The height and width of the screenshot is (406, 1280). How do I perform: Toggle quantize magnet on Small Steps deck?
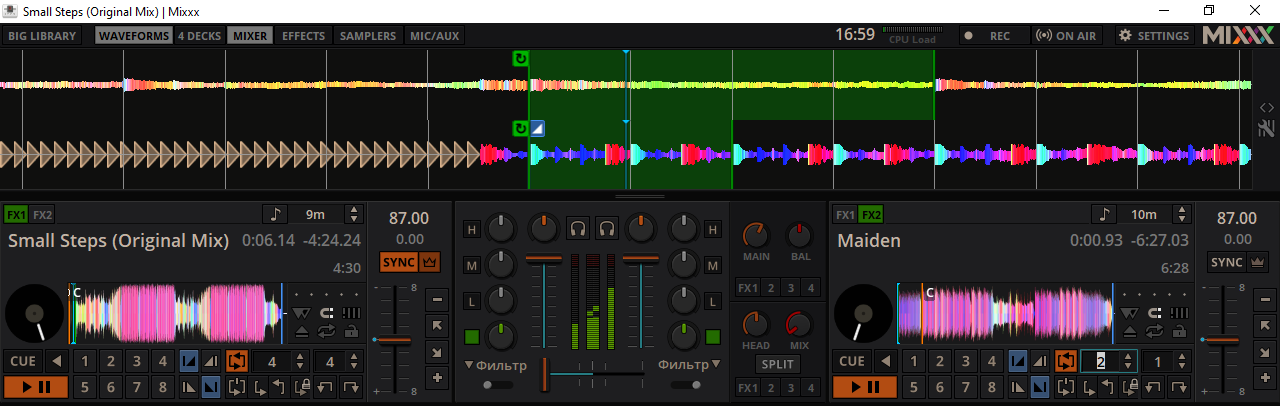326,313
